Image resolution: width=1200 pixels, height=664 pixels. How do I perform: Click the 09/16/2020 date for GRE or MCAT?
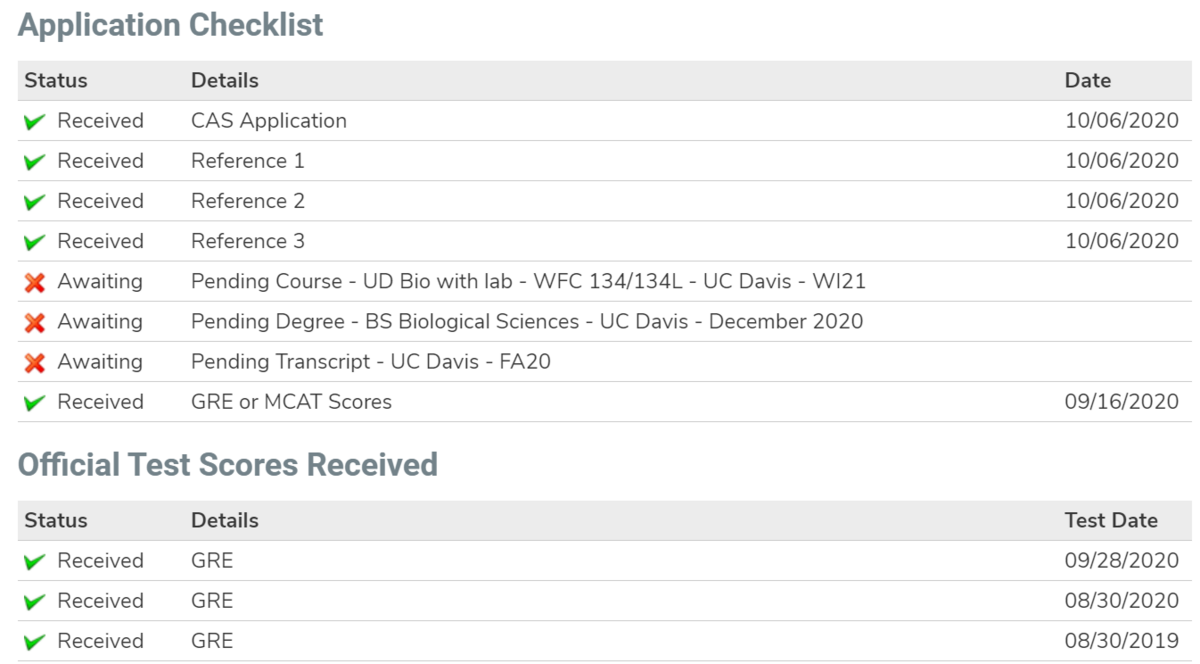click(x=1121, y=401)
